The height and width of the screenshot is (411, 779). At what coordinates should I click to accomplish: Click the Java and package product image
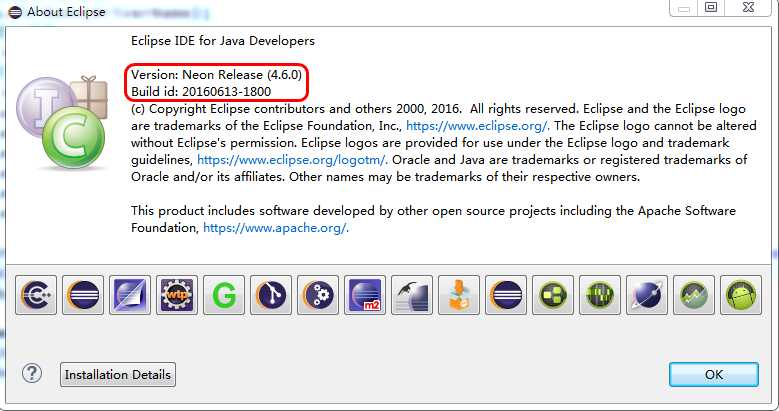[x=62, y=122]
